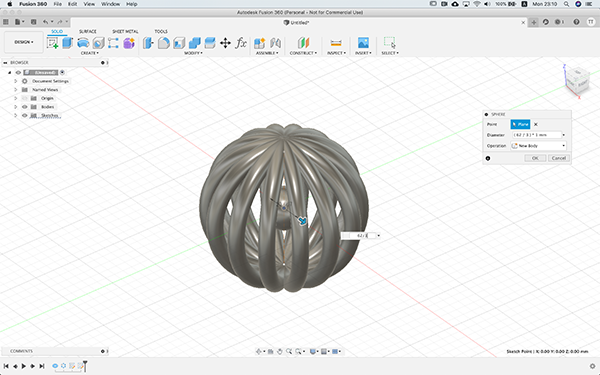Click the Select tool icon
The image size is (600, 375).
coord(390,43)
